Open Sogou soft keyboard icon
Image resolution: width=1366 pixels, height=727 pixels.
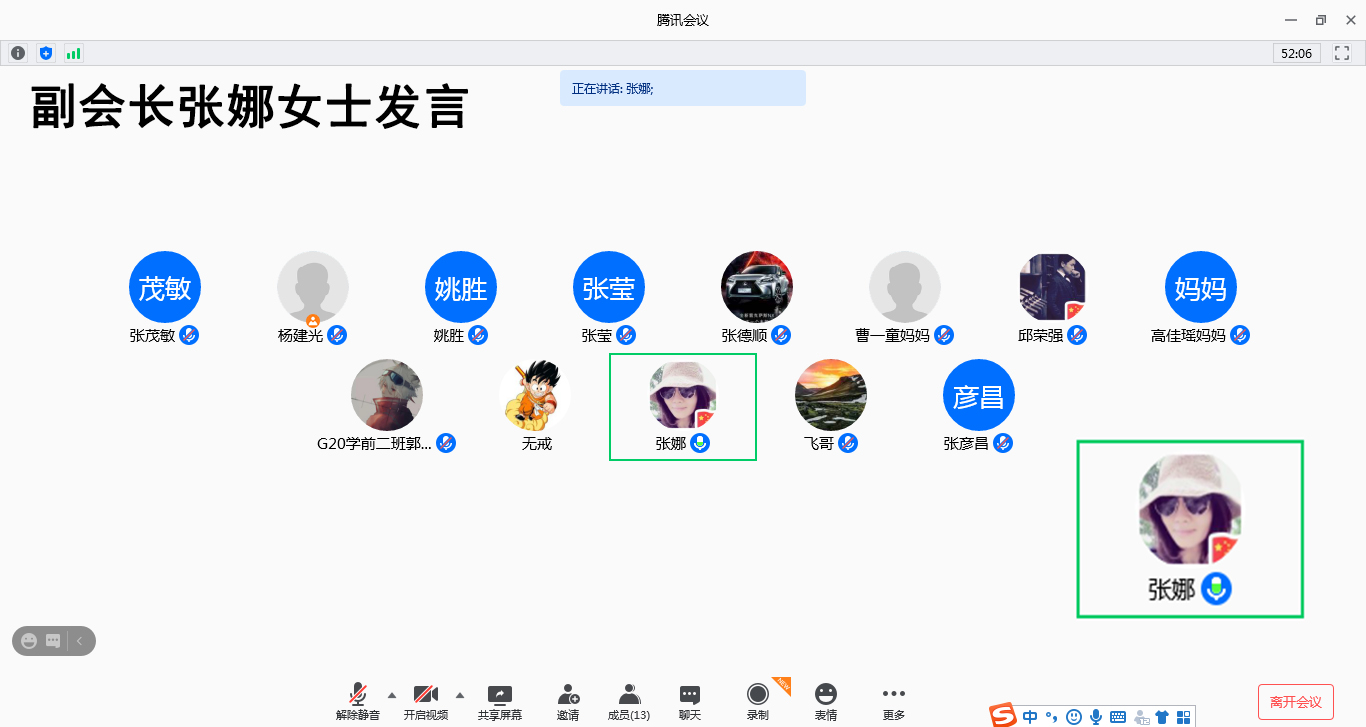click(x=1118, y=716)
